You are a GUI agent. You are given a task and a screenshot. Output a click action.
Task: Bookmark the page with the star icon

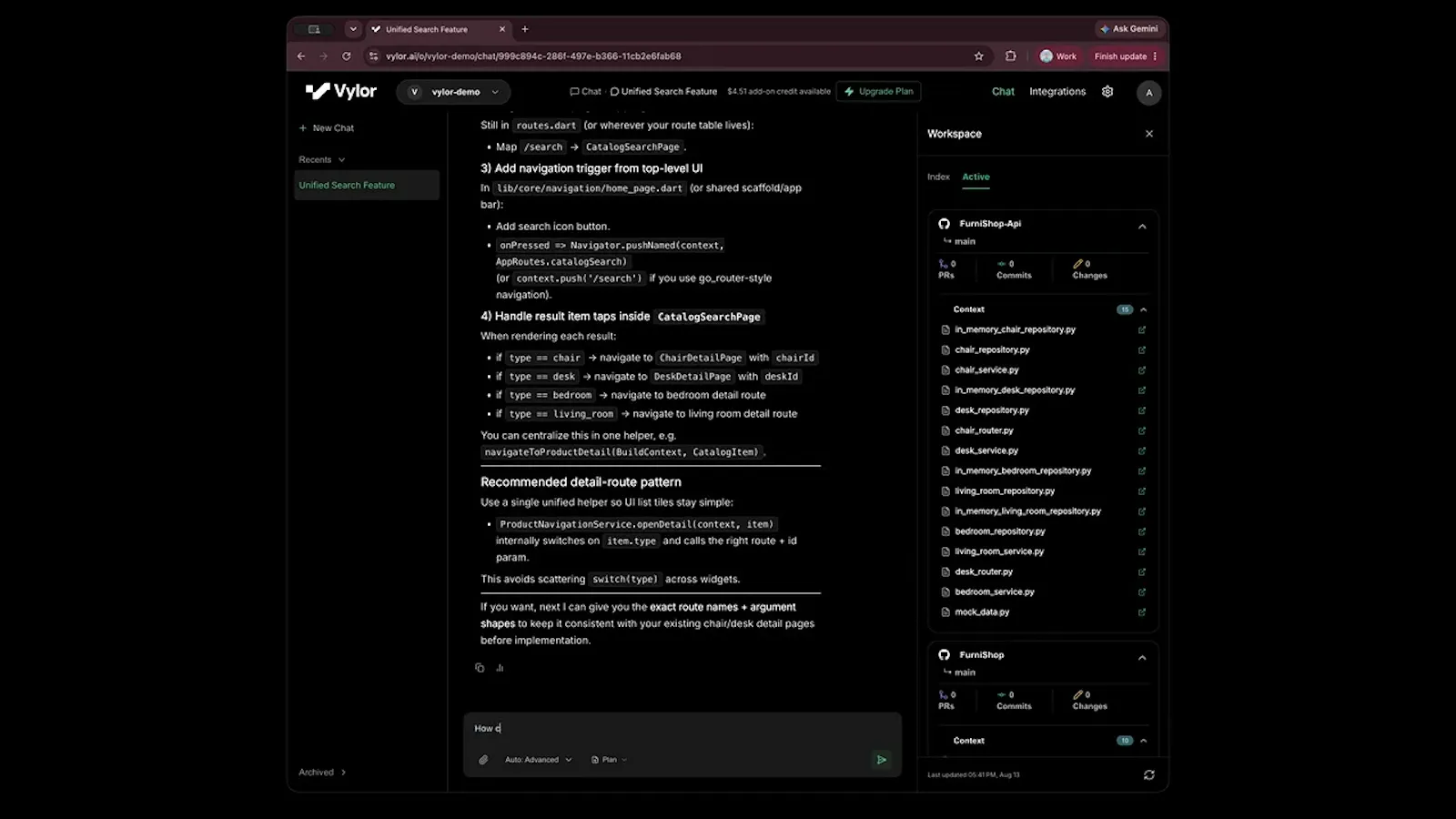pos(979,56)
